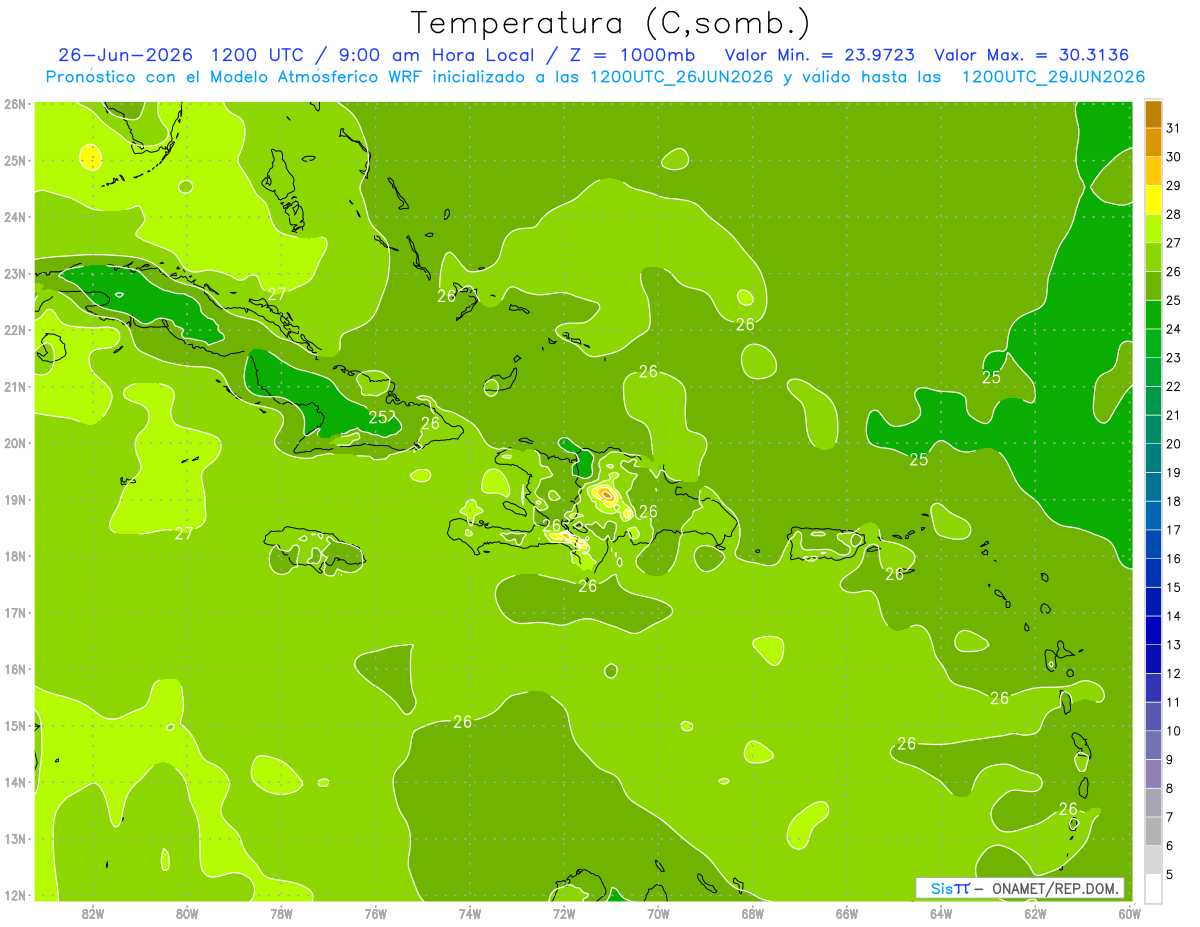This screenshot has height=927, width=1200.
Task: Click the legend swatch between 30 and 31
Action: pyautogui.click(x=1153, y=142)
